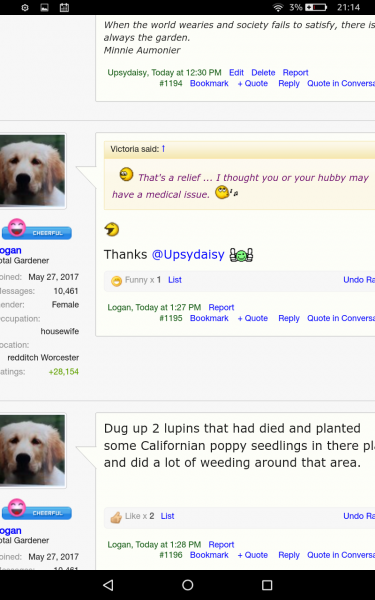Click Upsydaisy, Today at 12:30 PM

point(164,72)
